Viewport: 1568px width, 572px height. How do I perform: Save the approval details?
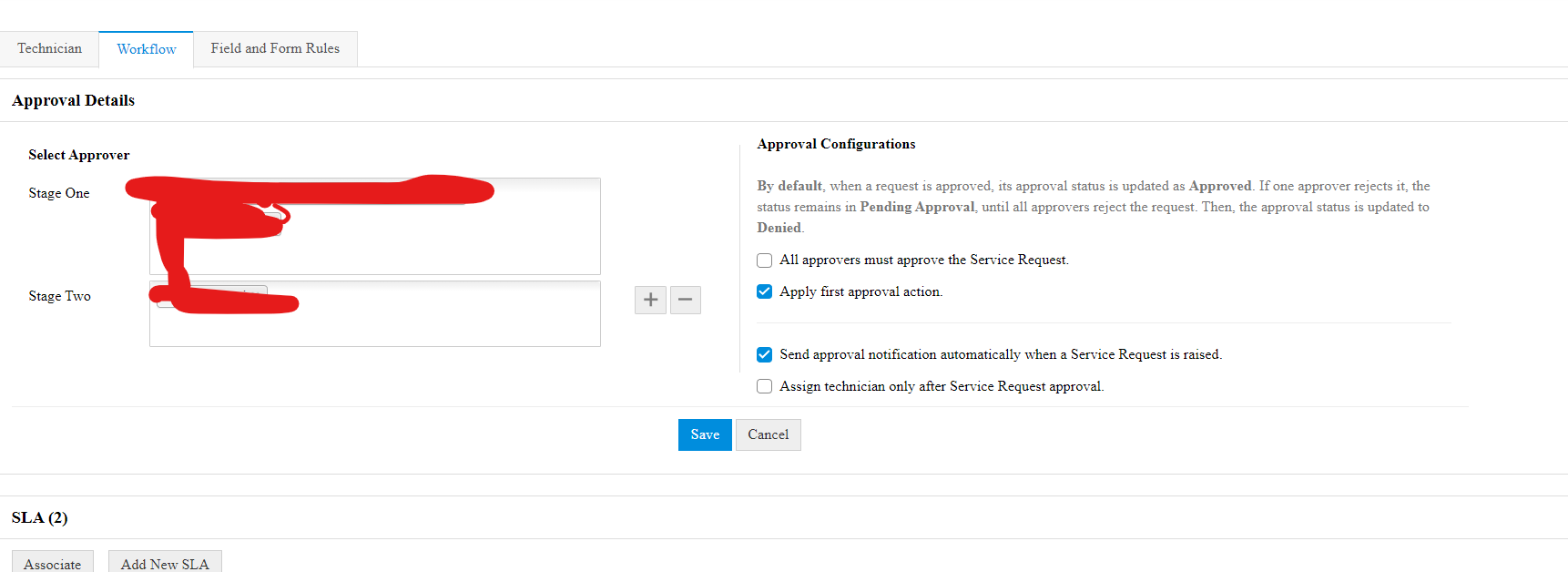pos(705,434)
